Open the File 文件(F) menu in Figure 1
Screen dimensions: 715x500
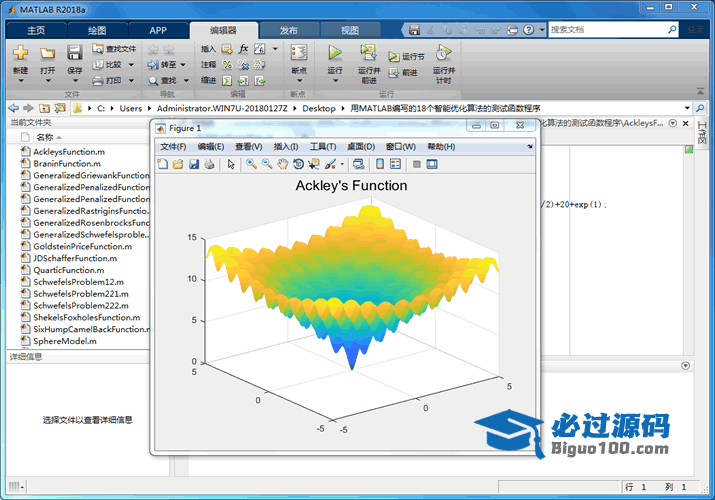[x=173, y=147]
